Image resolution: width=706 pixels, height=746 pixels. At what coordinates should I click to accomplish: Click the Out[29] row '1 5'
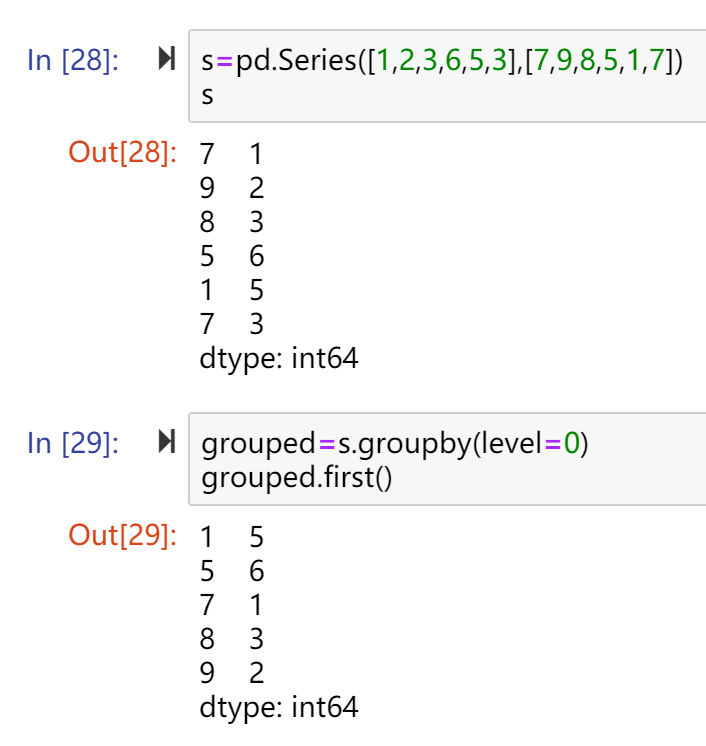(x=232, y=537)
